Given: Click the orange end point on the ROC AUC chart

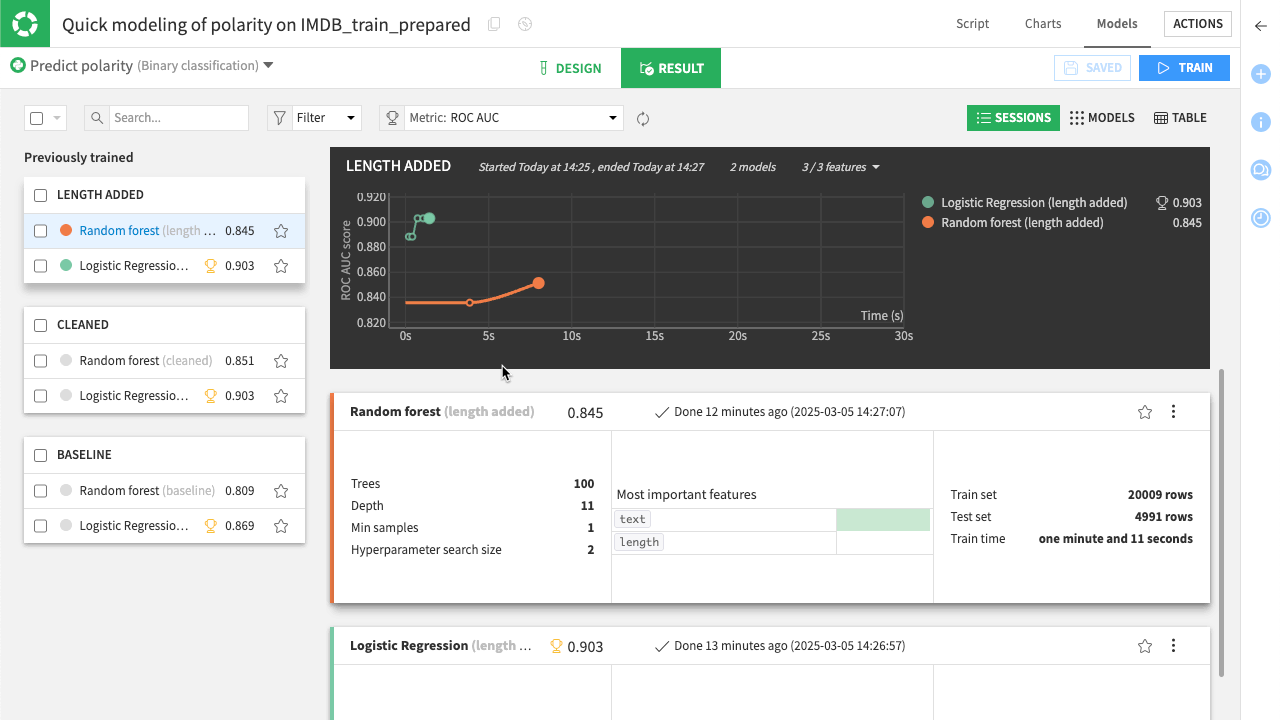Looking at the screenshot, I should (x=538, y=283).
